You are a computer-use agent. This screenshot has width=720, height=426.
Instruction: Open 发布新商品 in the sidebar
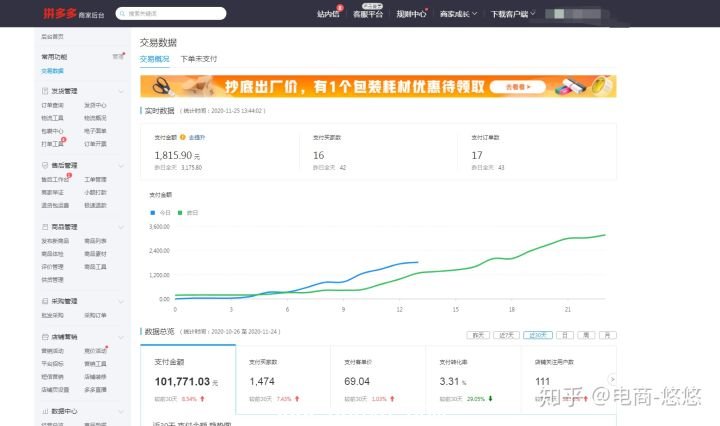pos(55,241)
